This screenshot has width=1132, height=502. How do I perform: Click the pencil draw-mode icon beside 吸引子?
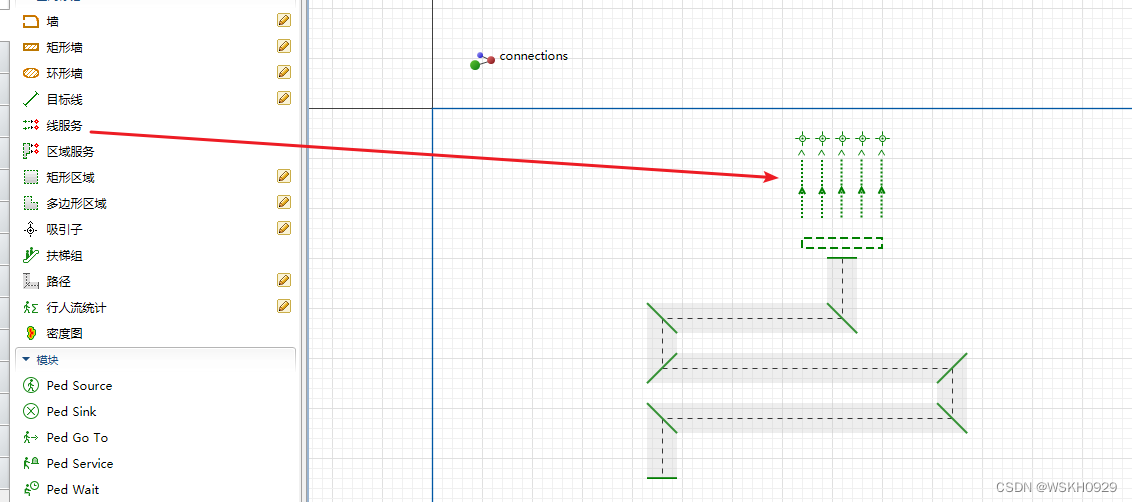(x=284, y=228)
